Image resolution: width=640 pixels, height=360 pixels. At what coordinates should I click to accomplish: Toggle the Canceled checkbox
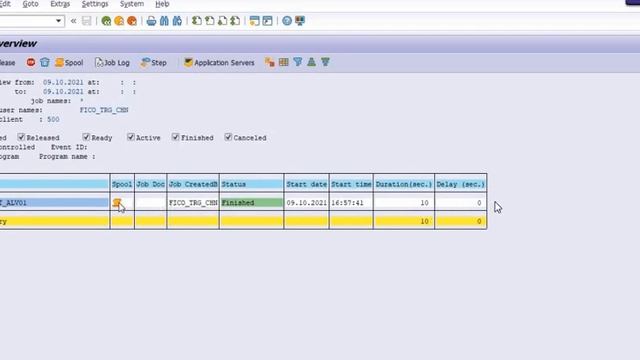pos(228,137)
